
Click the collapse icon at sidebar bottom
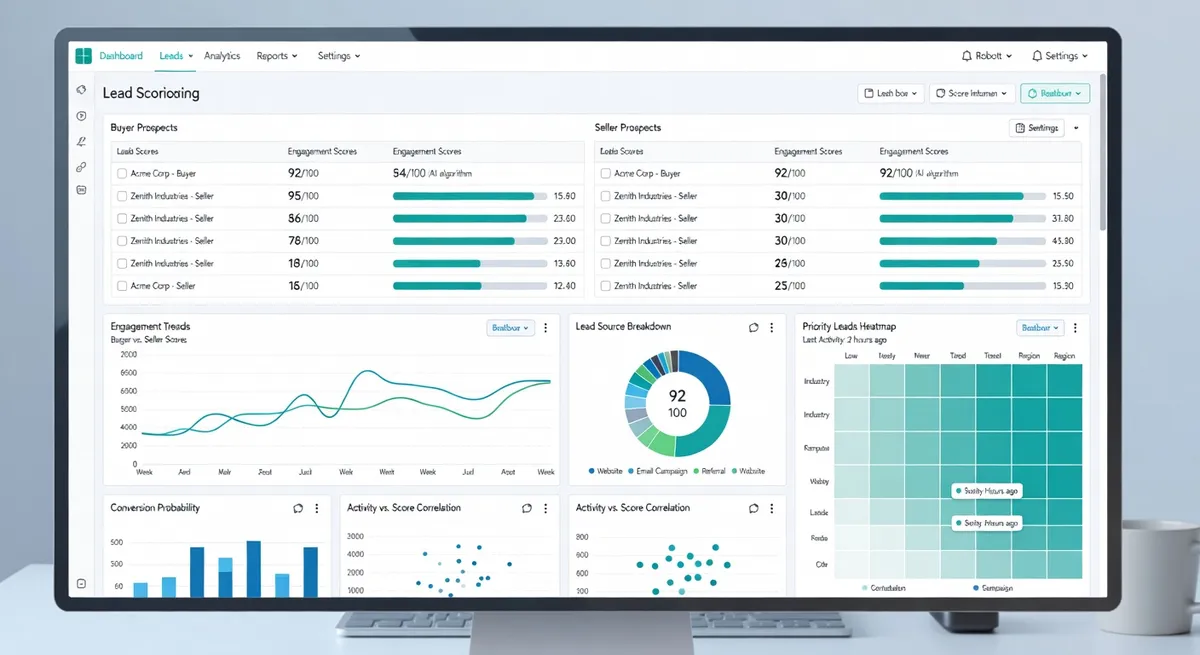coord(81,584)
